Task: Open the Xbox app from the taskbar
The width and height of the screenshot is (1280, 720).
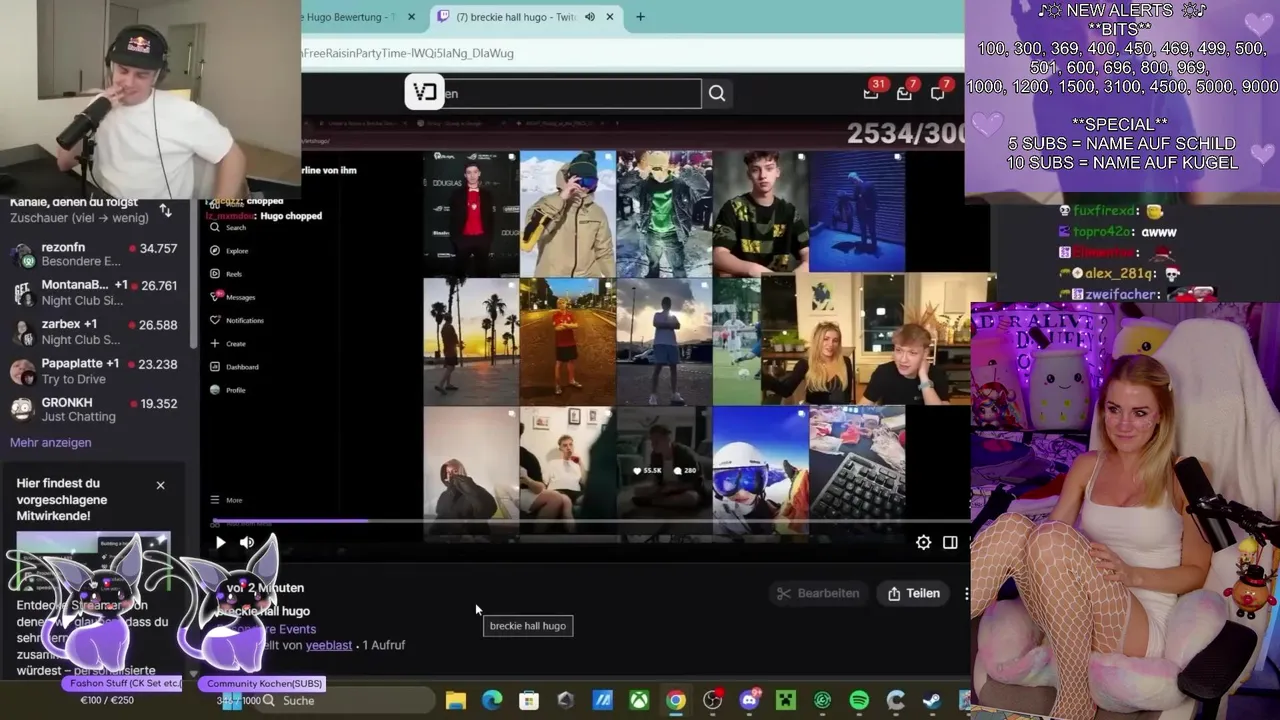Action: point(639,701)
